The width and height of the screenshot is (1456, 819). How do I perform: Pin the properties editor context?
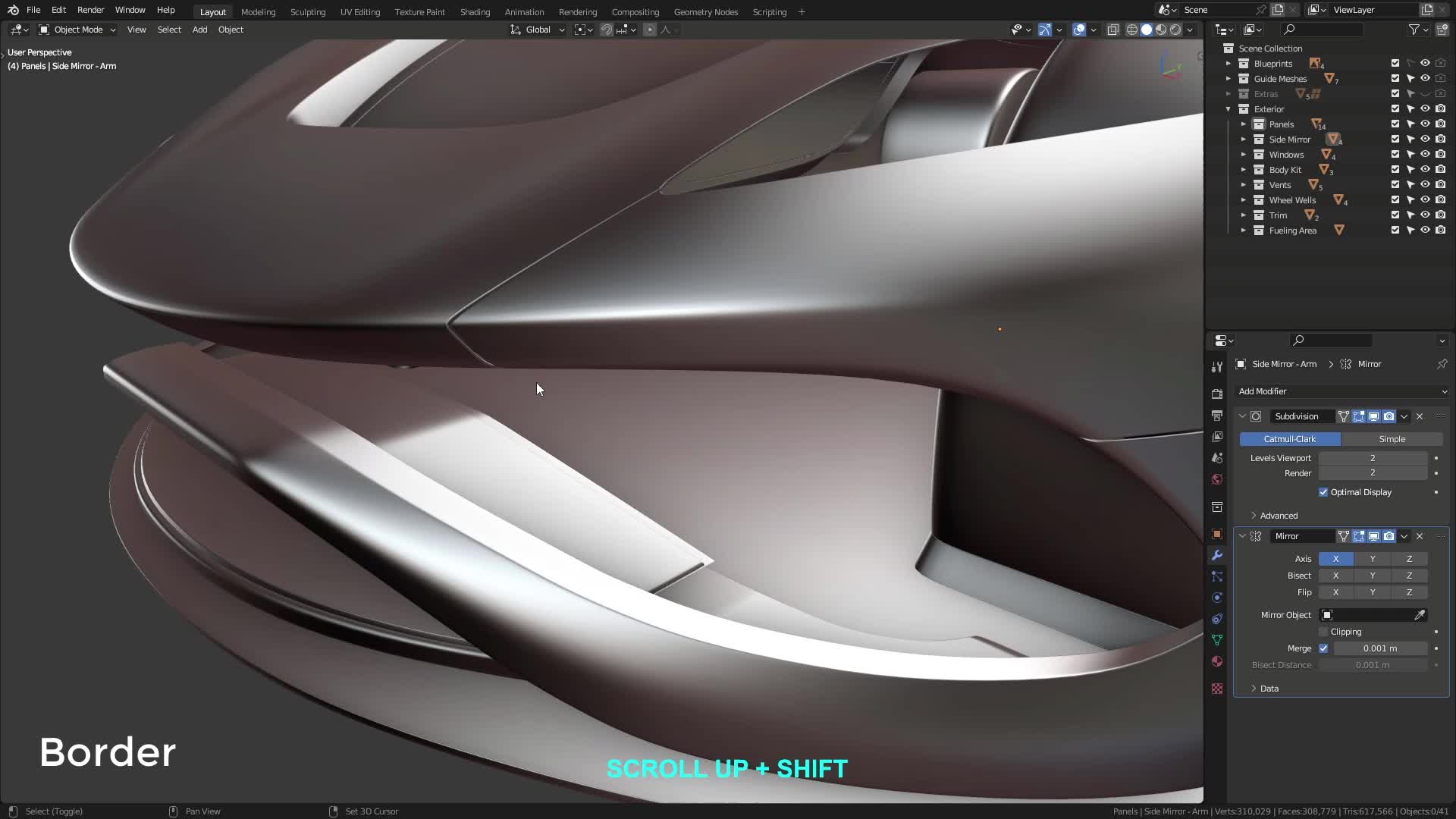[x=1442, y=364]
